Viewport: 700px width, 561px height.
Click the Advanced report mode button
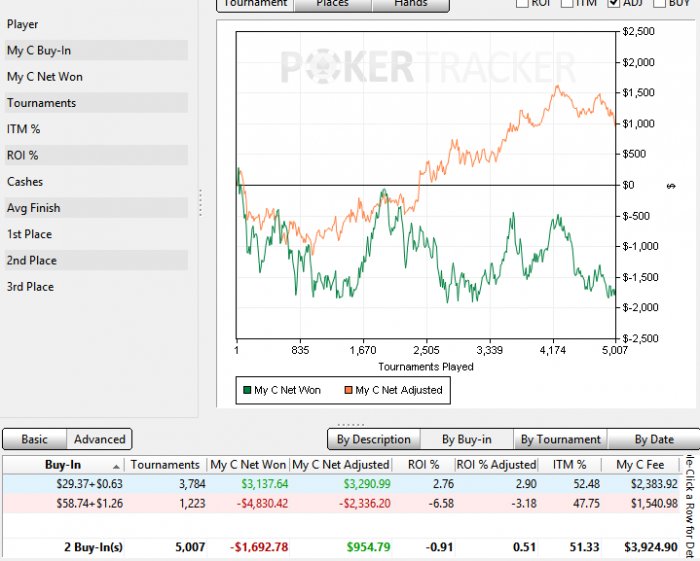tap(100, 439)
